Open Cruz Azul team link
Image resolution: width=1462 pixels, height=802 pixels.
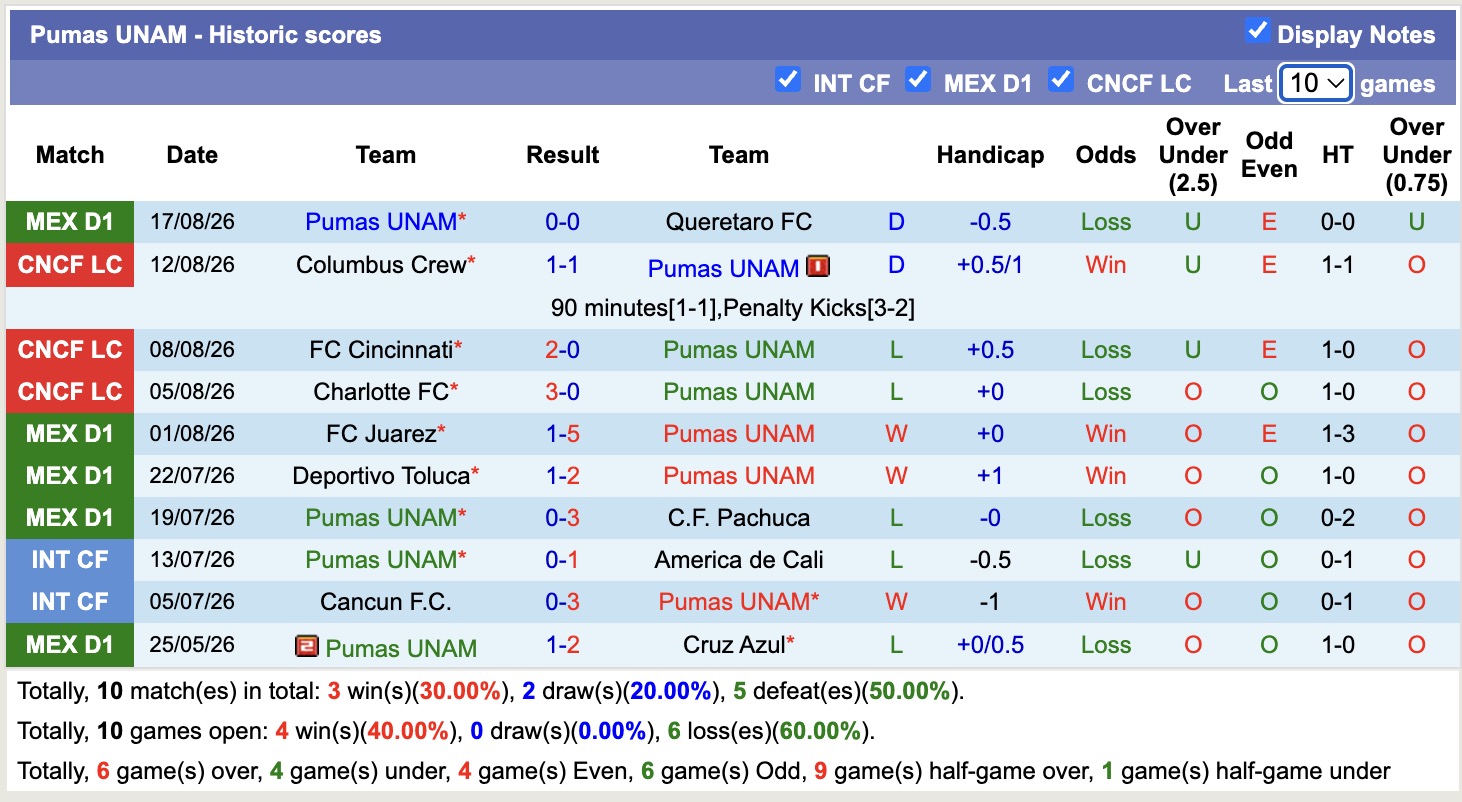(x=734, y=645)
